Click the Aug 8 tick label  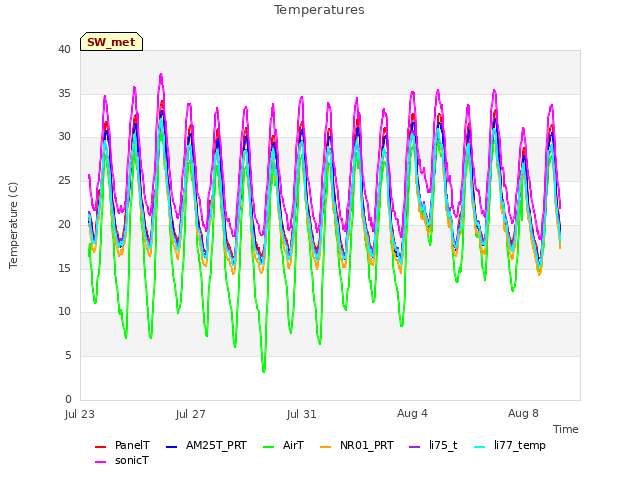523,413
